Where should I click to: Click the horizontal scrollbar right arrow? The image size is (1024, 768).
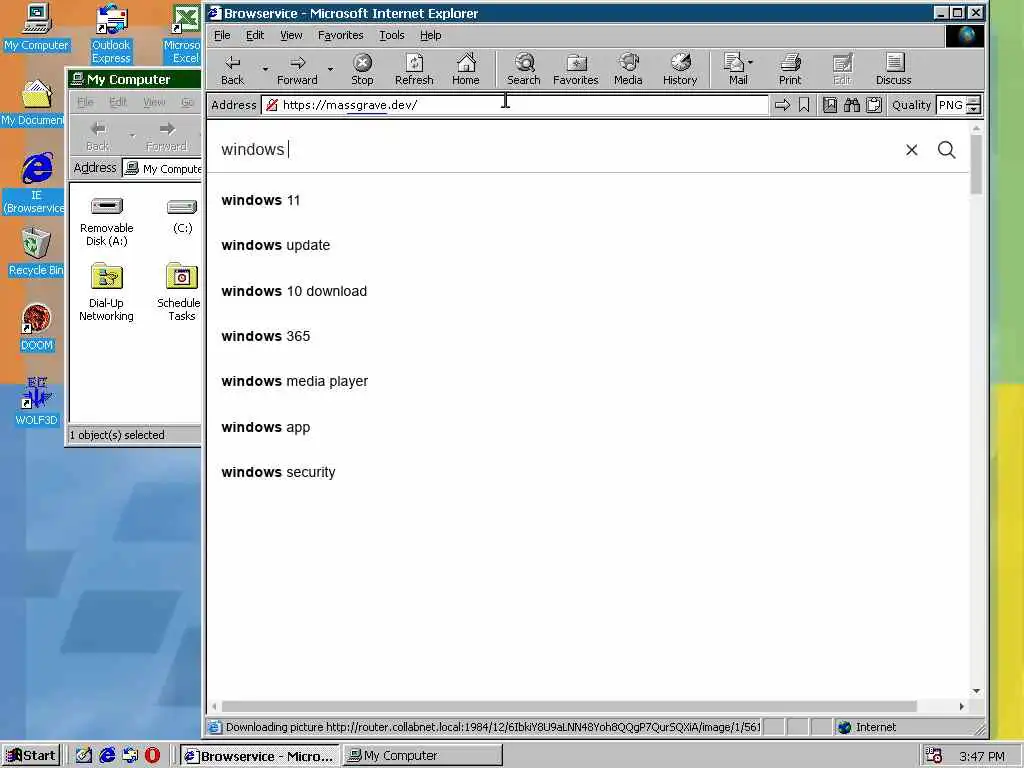(x=961, y=707)
